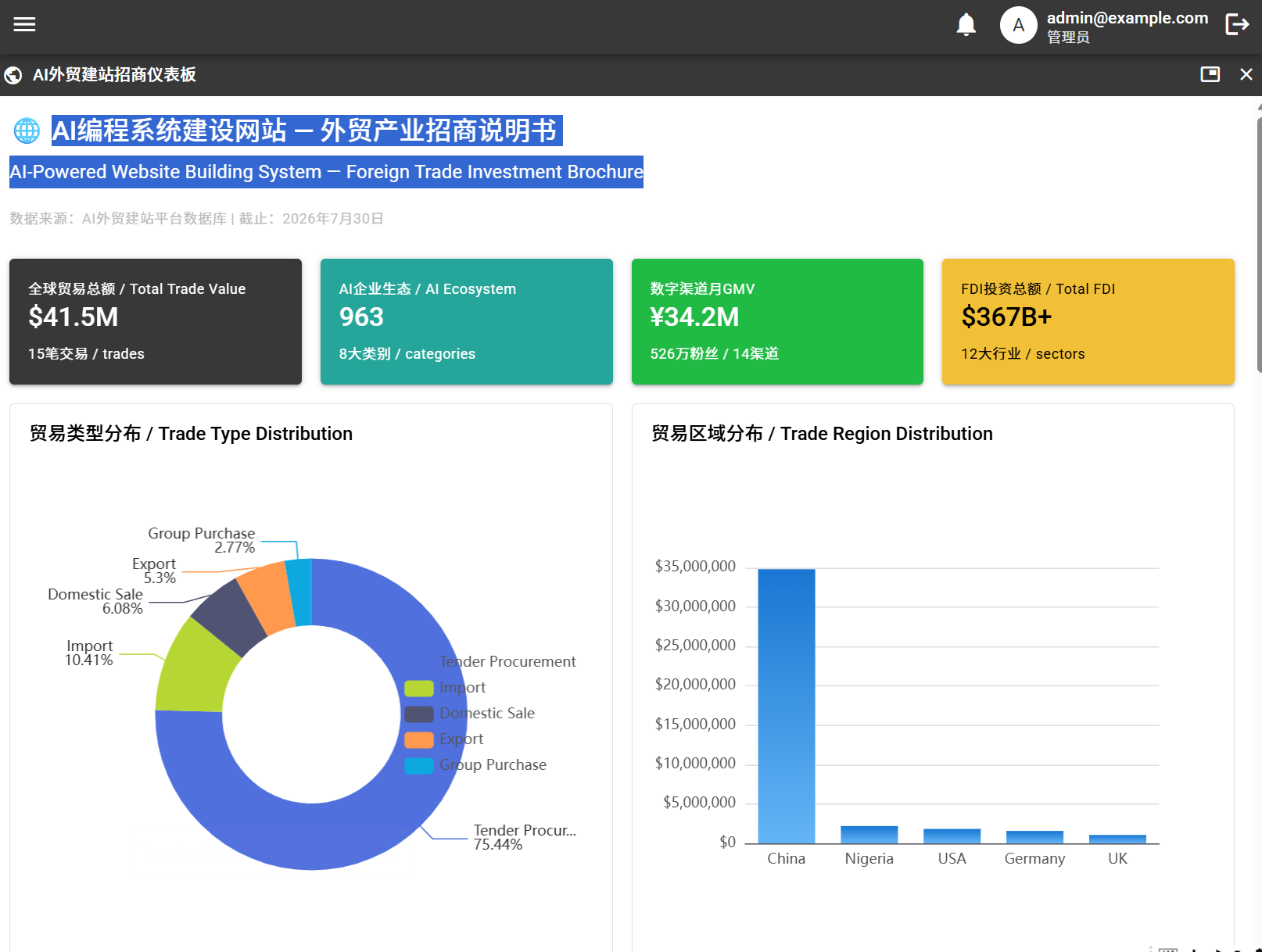Select the Total Trade Value card
The image size is (1262, 952).
click(156, 321)
